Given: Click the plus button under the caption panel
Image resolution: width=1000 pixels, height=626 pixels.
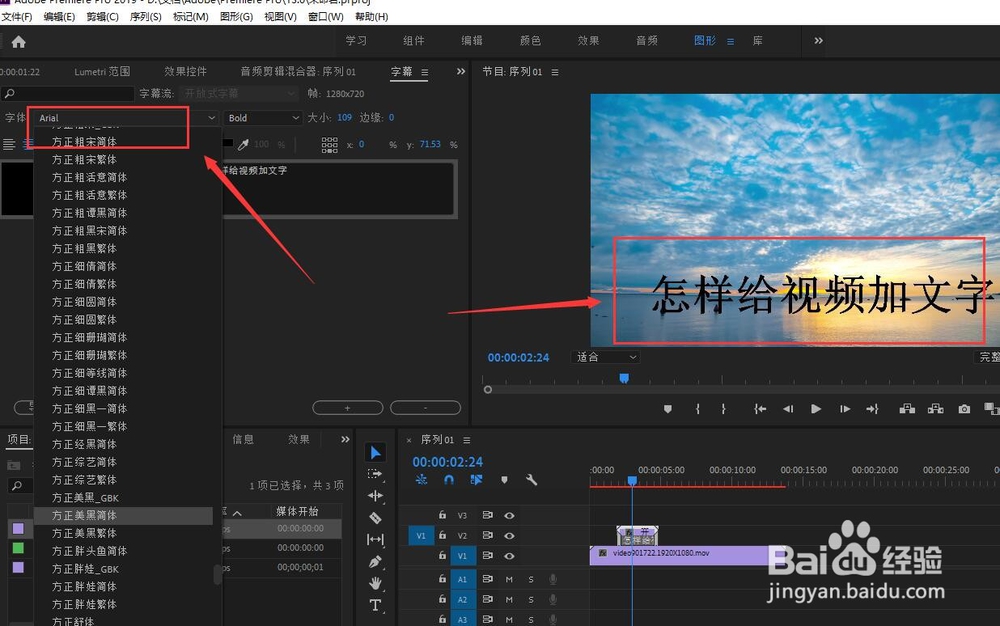Looking at the screenshot, I should click(347, 408).
